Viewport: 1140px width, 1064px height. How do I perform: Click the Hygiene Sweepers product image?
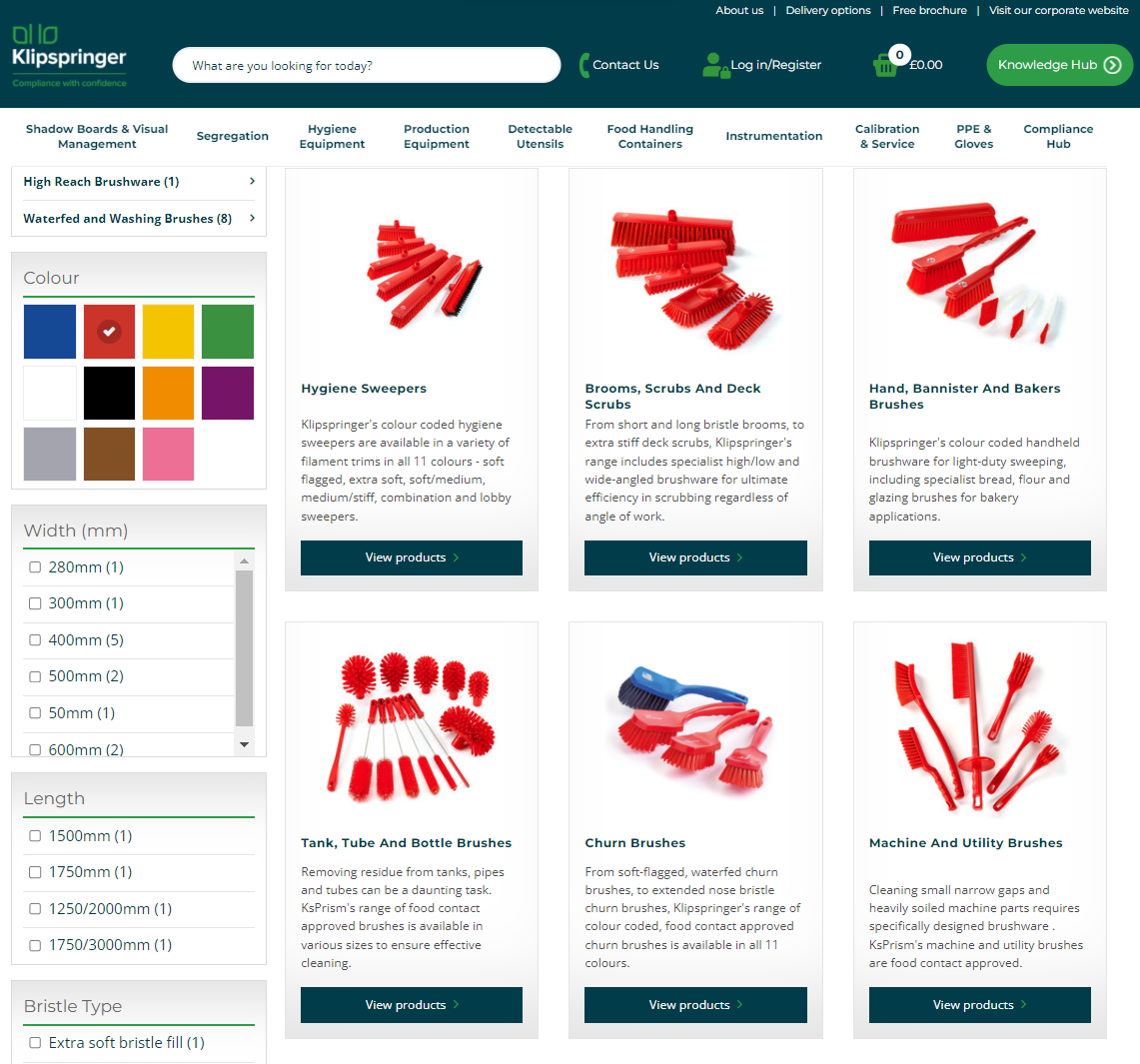point(424,273)
